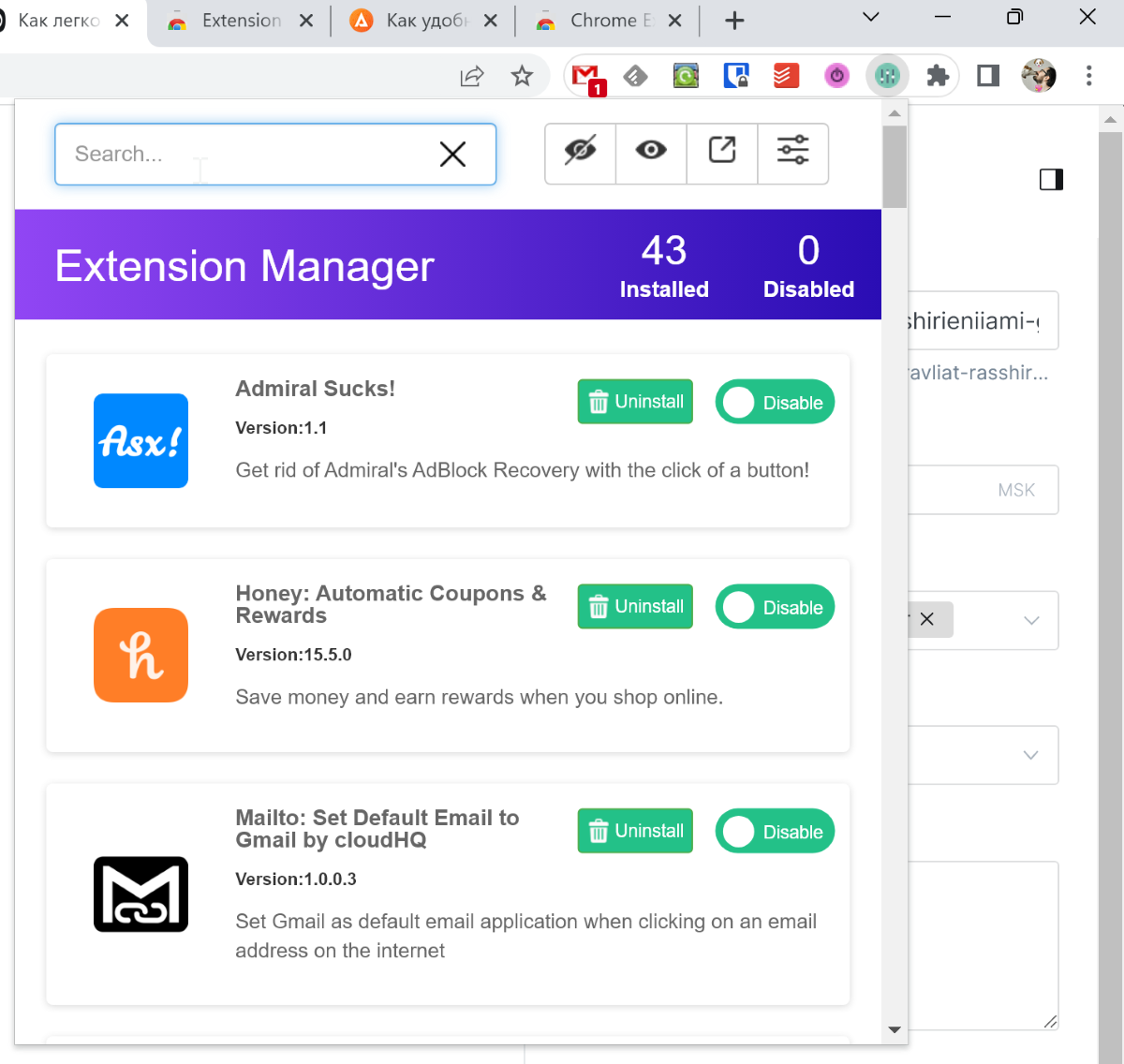Click the popup scrollbar thumb

[895, 166]
